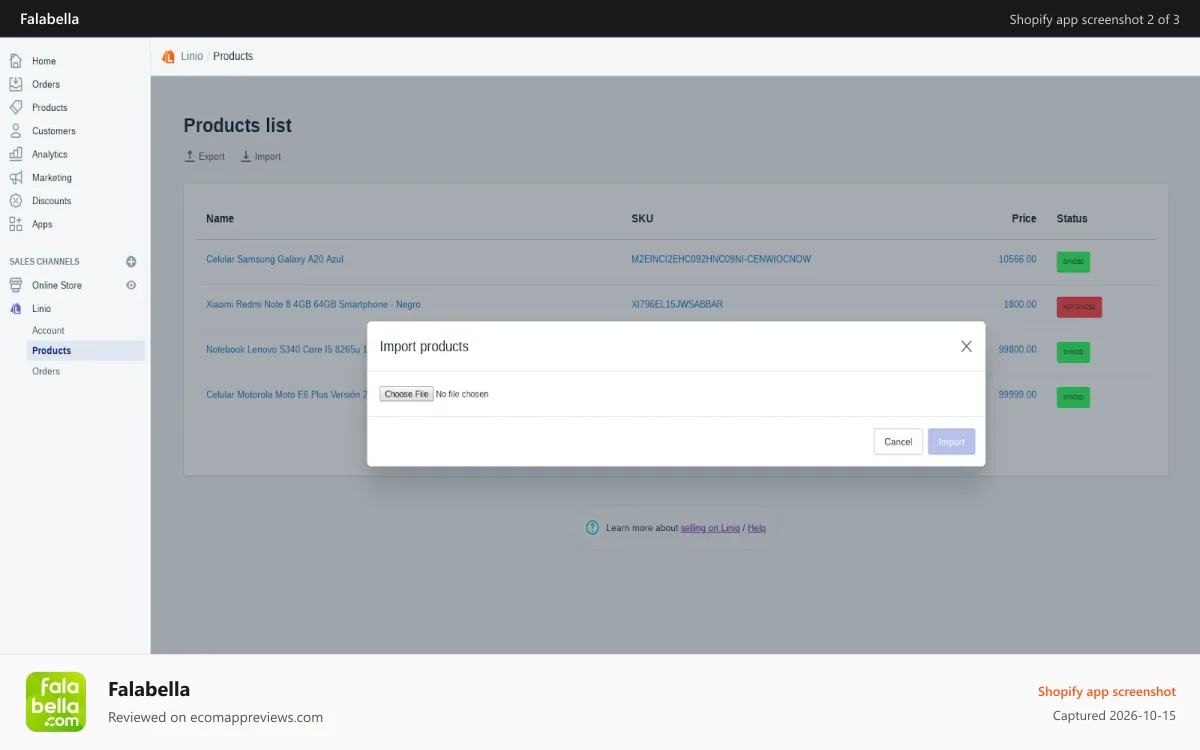
Task: Click green status badge for Samsung Galaxy row
Action: click(1073, 262)
